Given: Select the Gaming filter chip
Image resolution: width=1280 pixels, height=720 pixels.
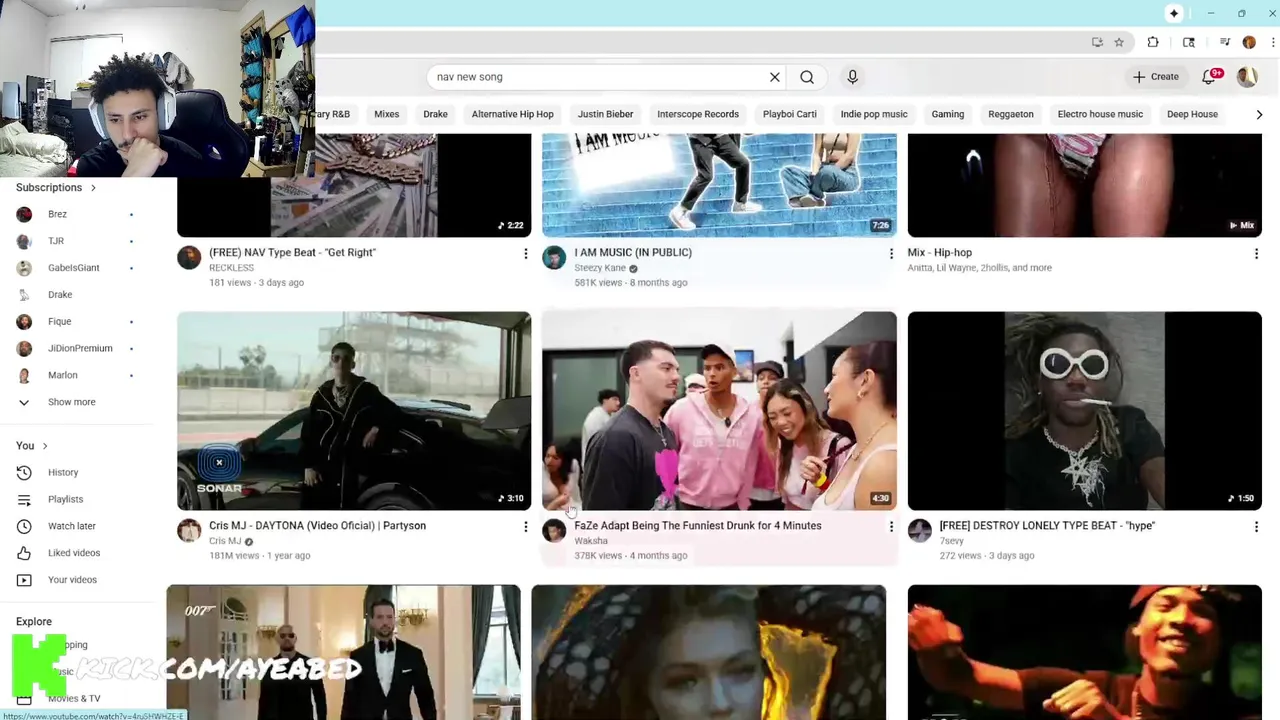Looking at the screenshot, I should click(948, 114).
